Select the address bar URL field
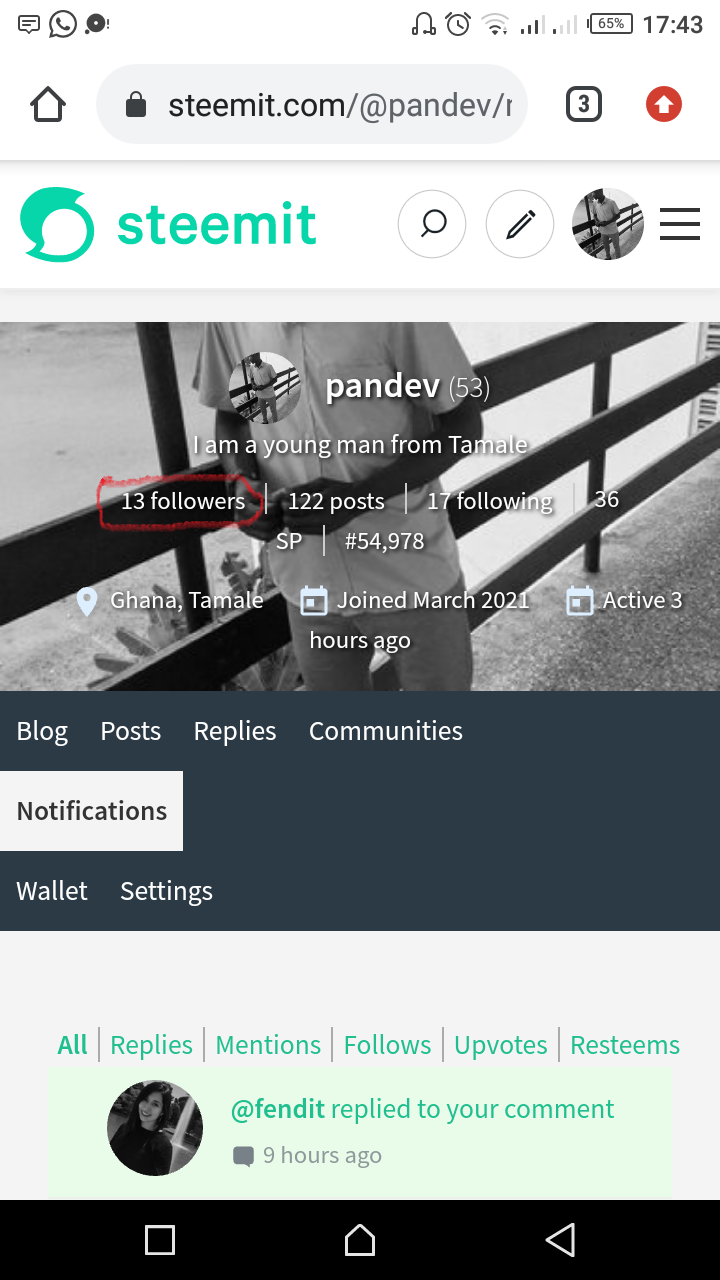Image resolution: width=720 pixels, height=1280 pixels. [312, 104]
